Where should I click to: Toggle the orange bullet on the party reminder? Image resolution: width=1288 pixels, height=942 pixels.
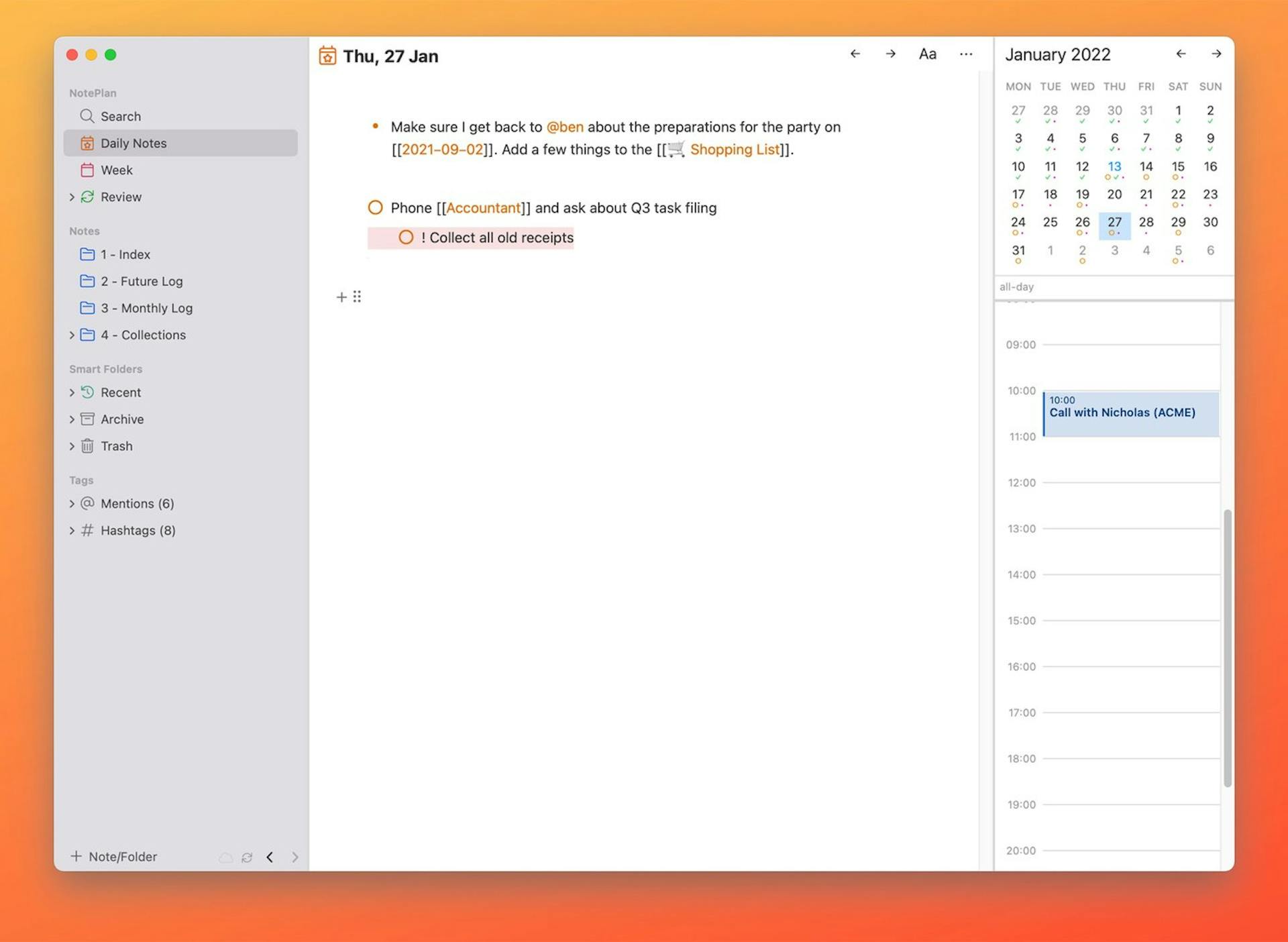pos(375,125)
